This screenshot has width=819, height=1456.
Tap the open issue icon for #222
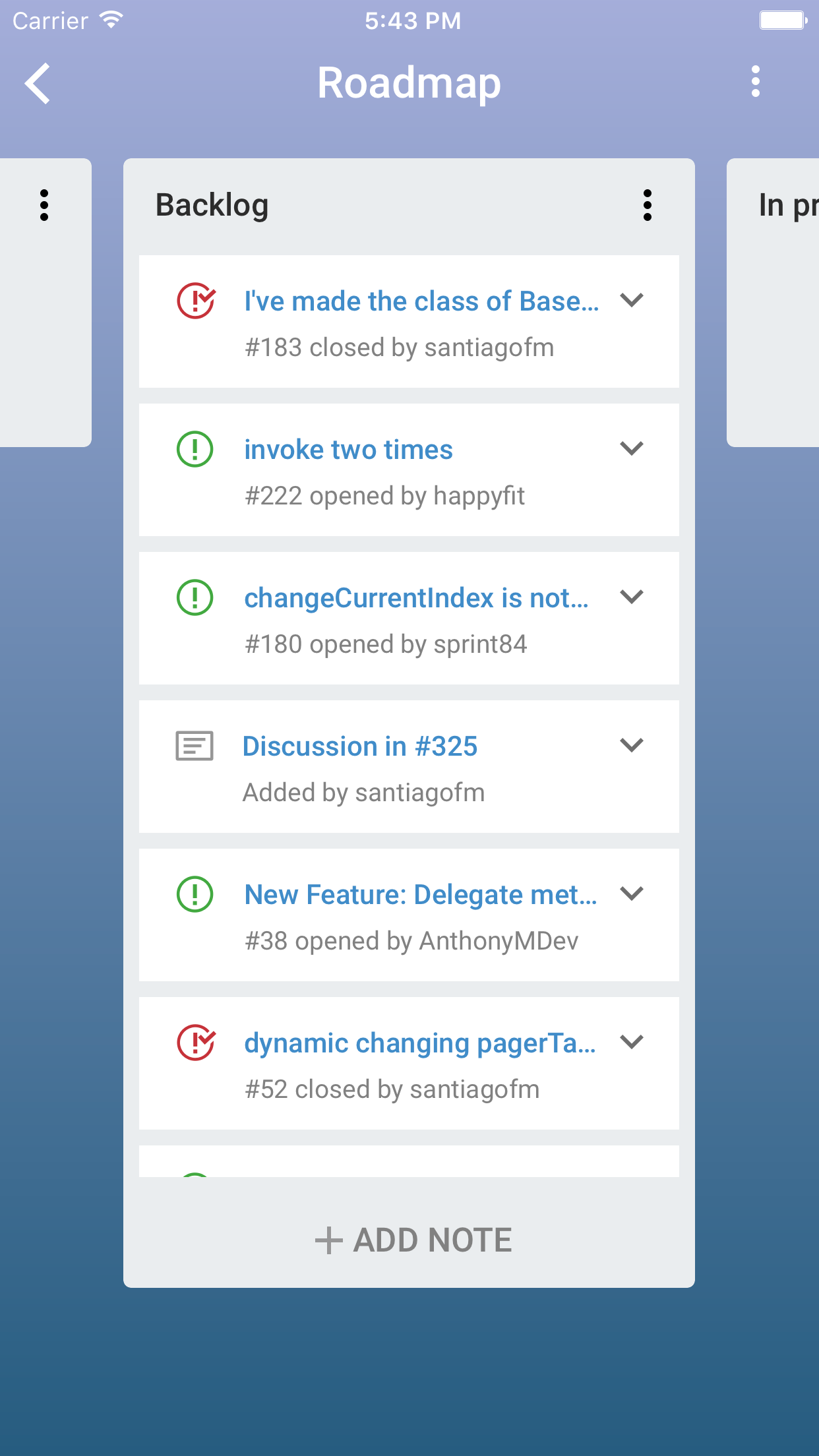point(195,449)
